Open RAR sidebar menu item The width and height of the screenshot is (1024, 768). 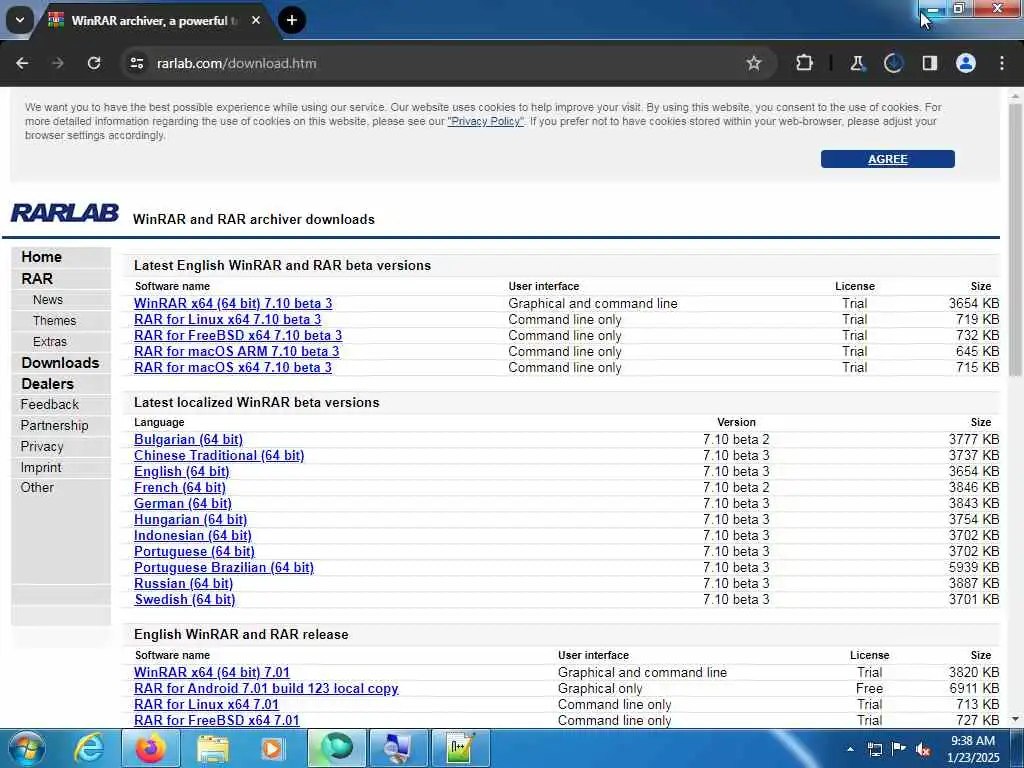tap(37, 279)
